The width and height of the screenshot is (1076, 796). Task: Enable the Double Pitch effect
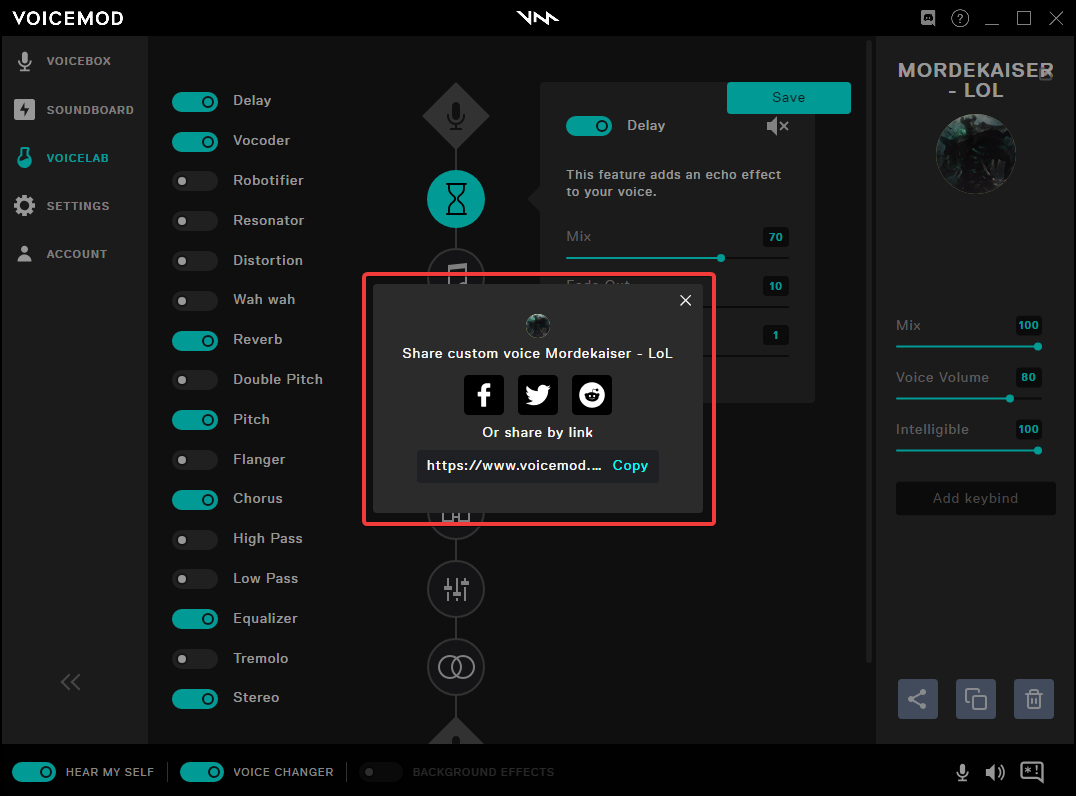195,380
